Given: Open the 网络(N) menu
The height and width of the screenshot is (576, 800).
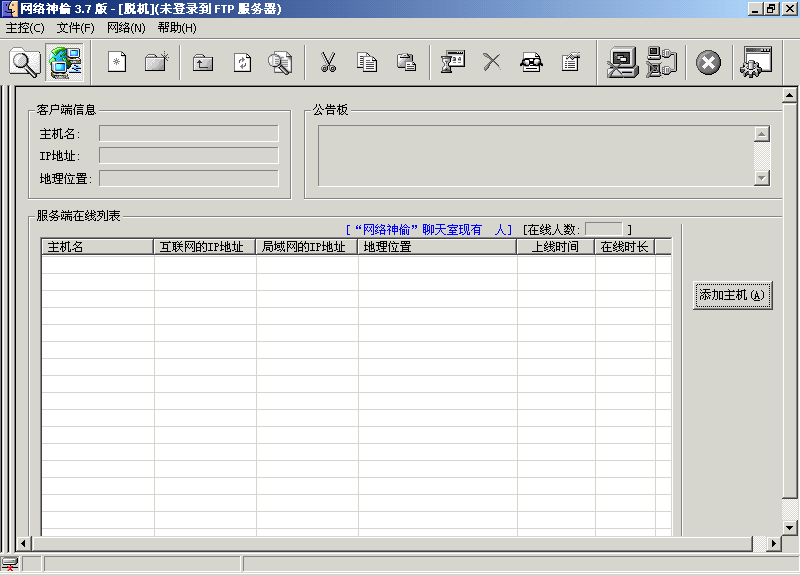Looking at the screenshot, I should coord(124,29).
